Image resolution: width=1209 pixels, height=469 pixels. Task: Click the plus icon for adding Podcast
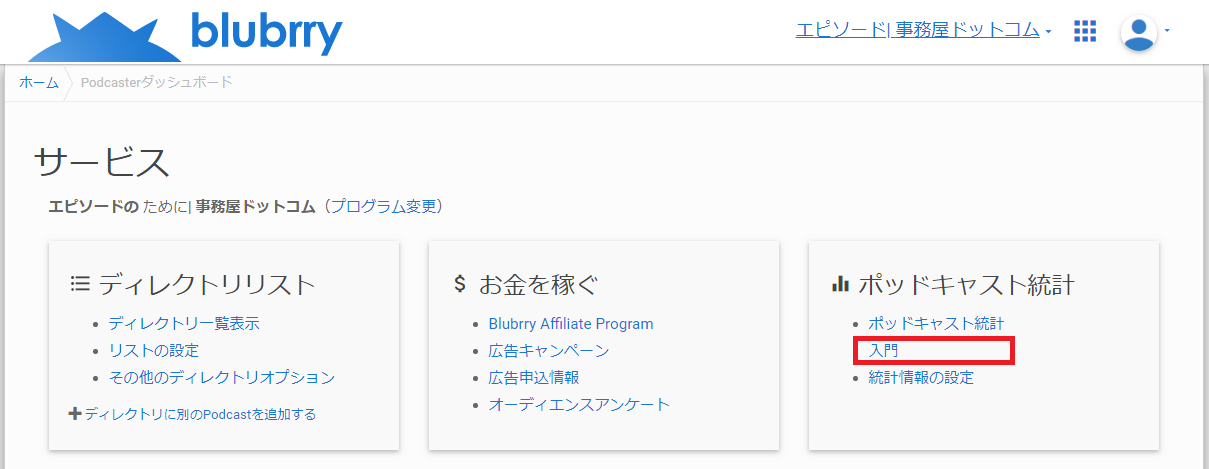[75, 413]
